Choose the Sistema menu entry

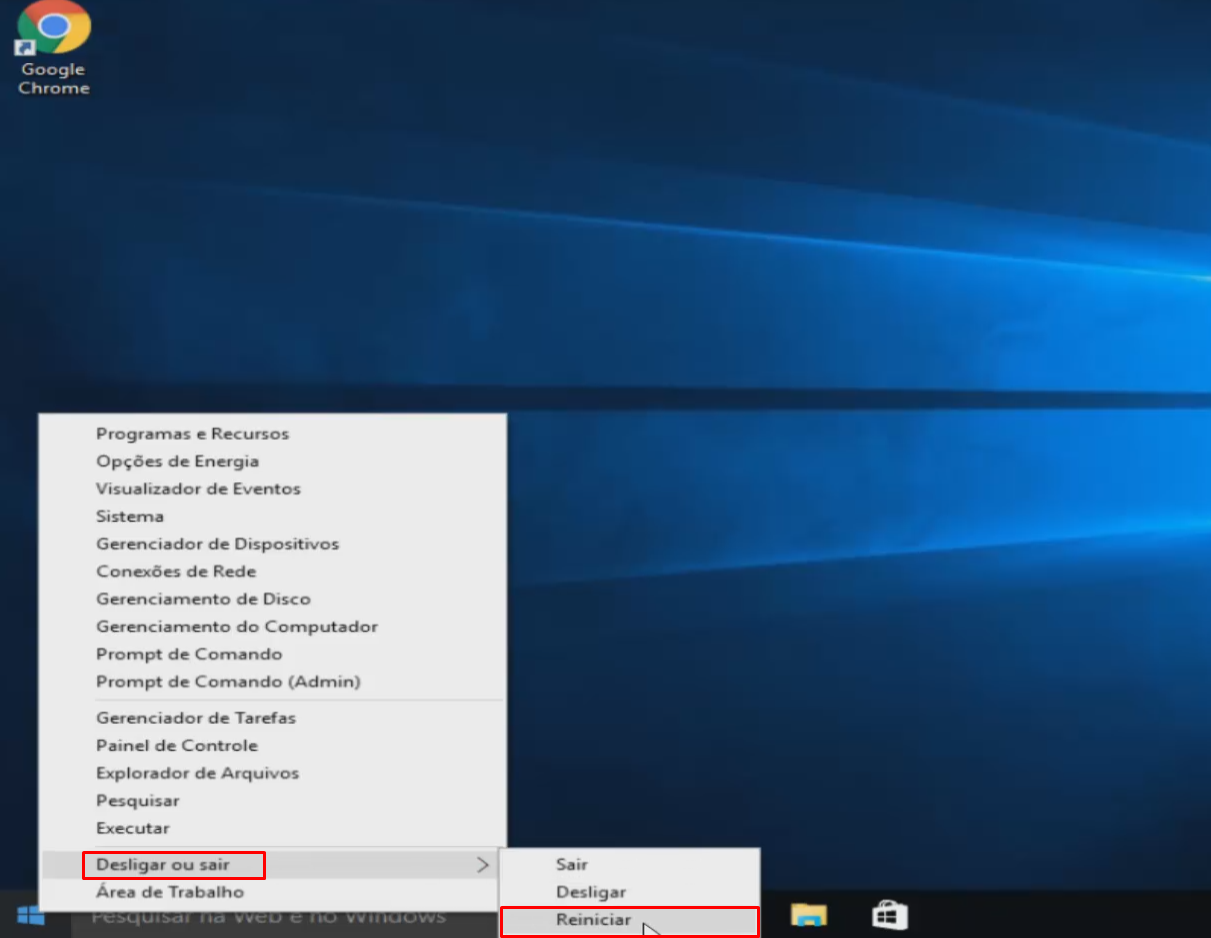coord(272,516)
